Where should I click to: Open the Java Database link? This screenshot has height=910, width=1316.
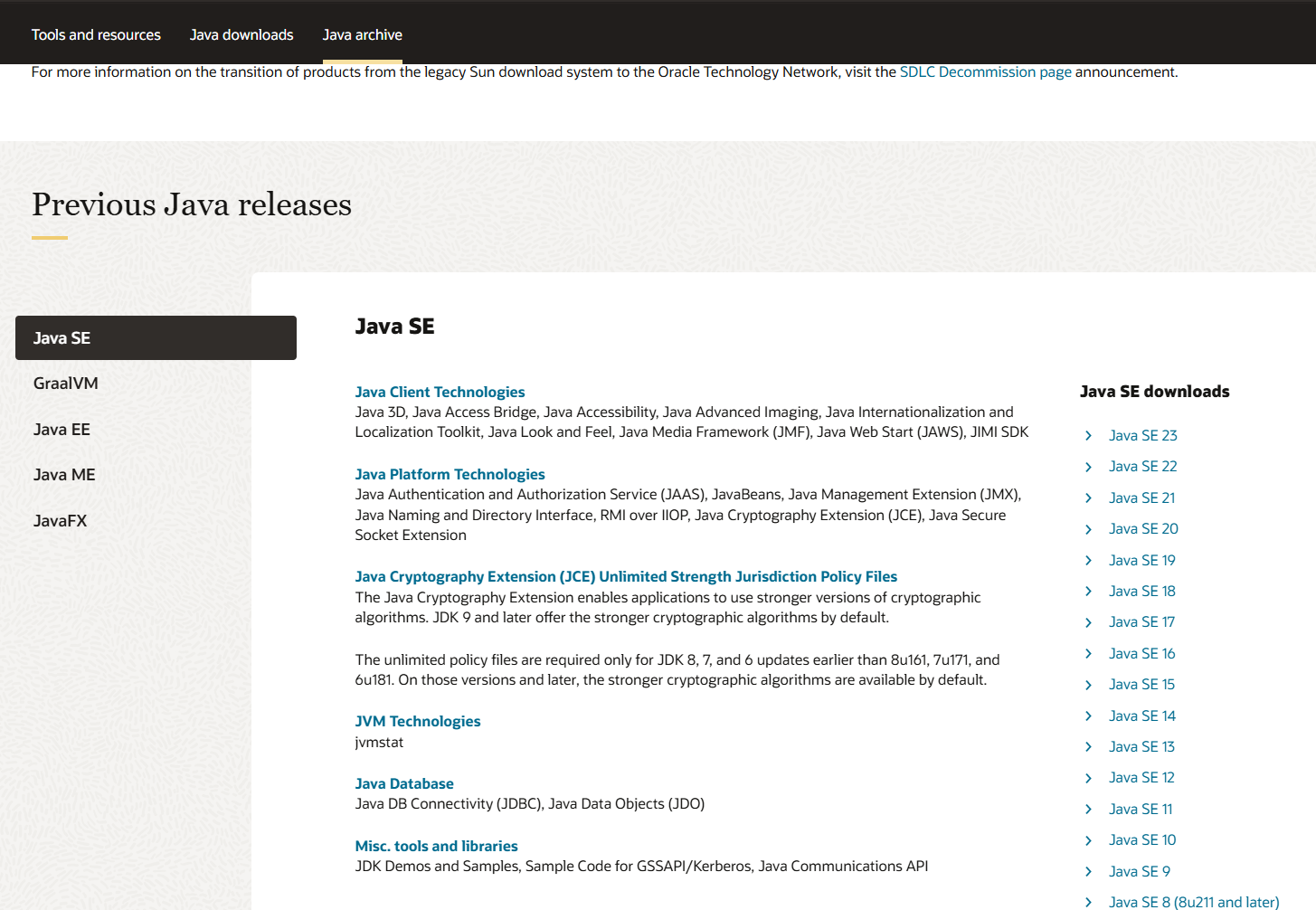(404, 783)
